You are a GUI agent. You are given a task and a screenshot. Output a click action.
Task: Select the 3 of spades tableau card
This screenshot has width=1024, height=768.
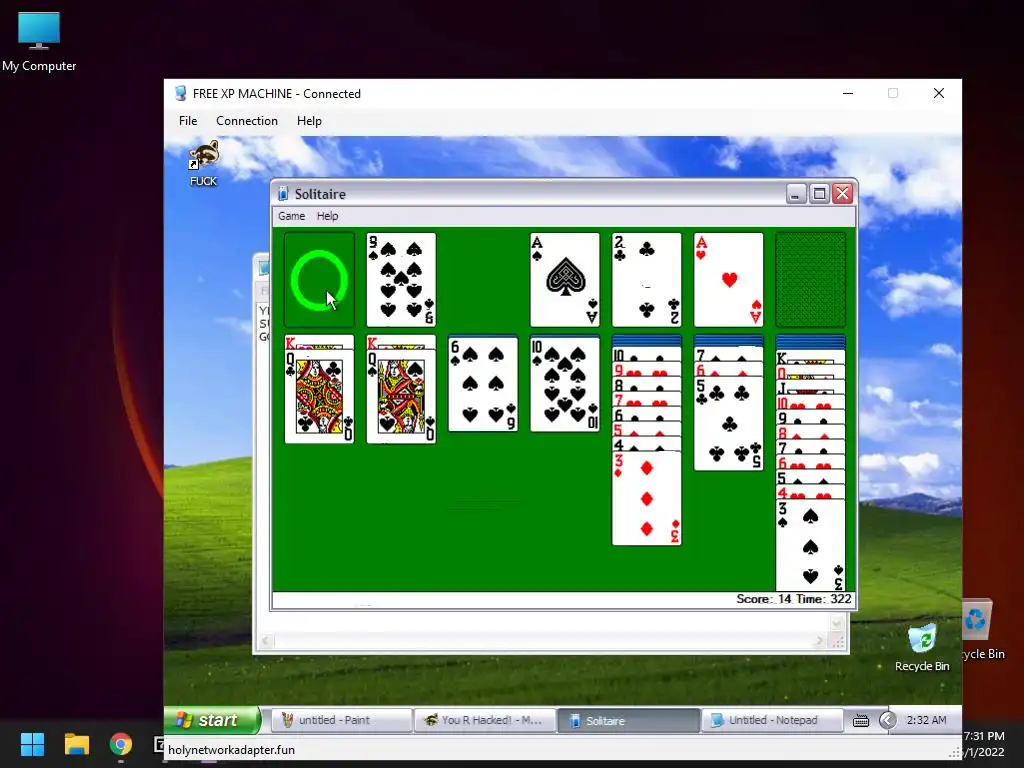pos(810,545)
